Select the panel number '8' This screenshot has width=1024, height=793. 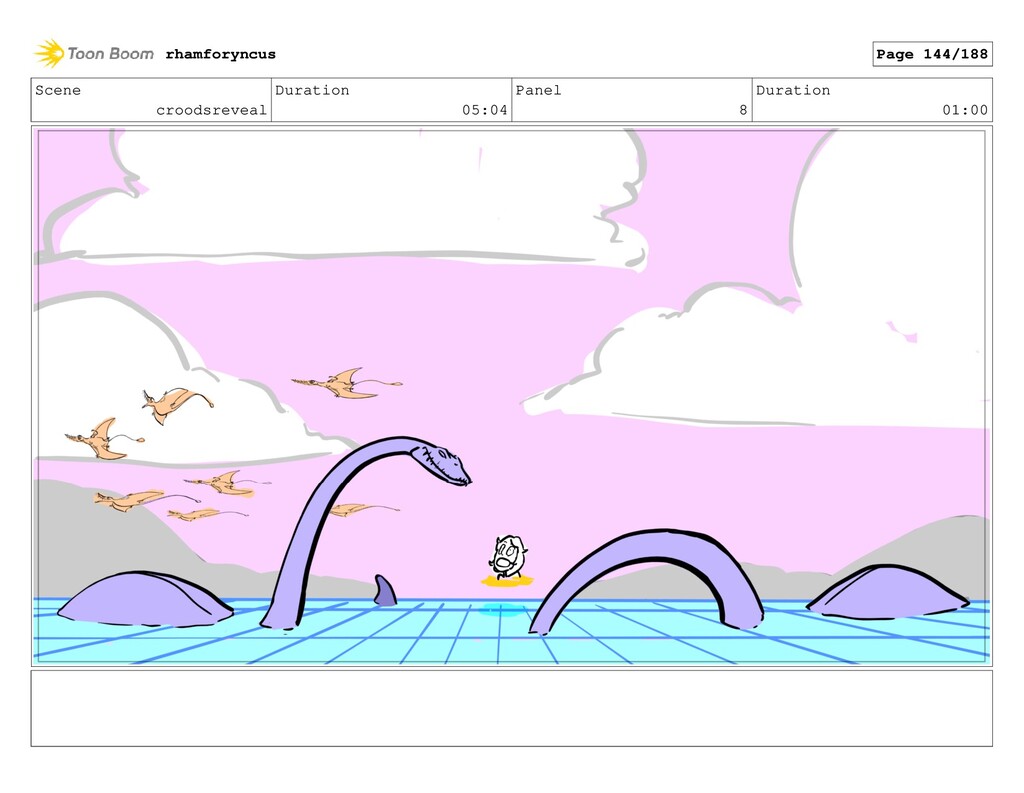[743, 110]
